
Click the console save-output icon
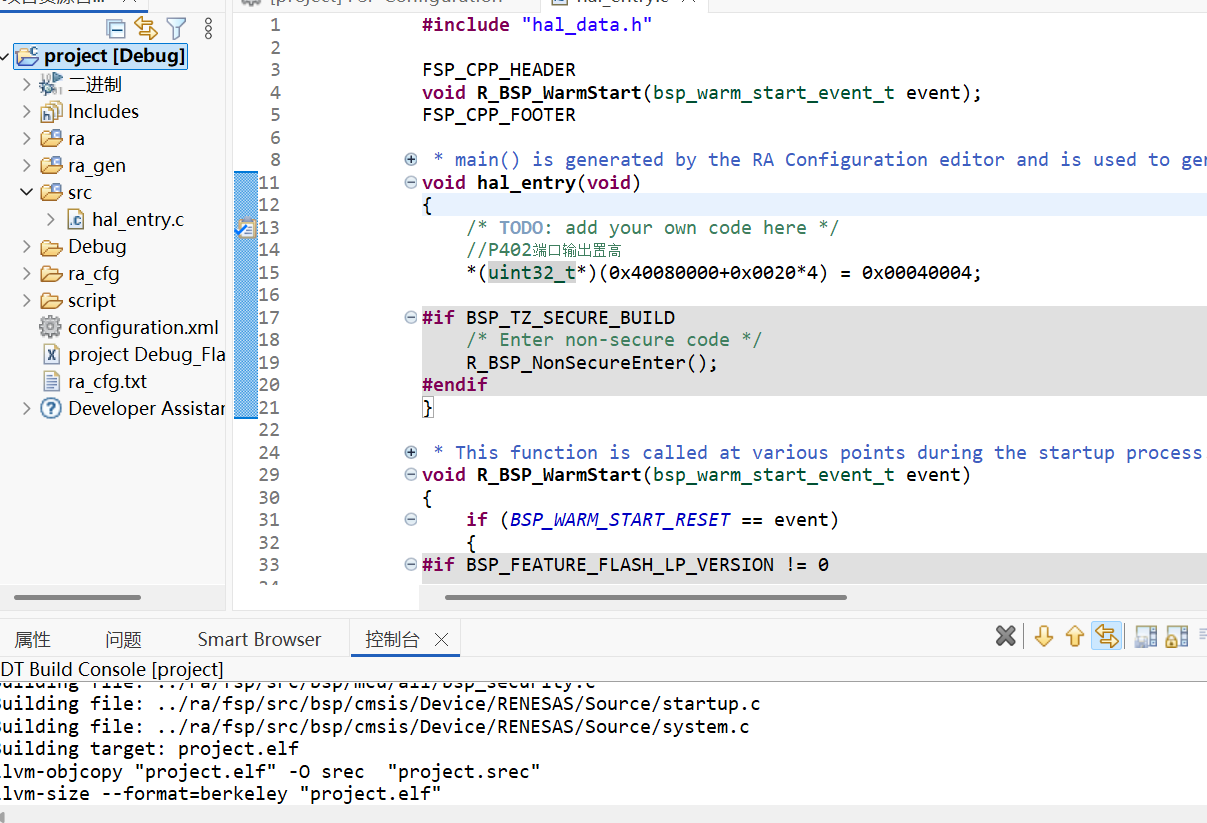click(x=1146, y=636)
